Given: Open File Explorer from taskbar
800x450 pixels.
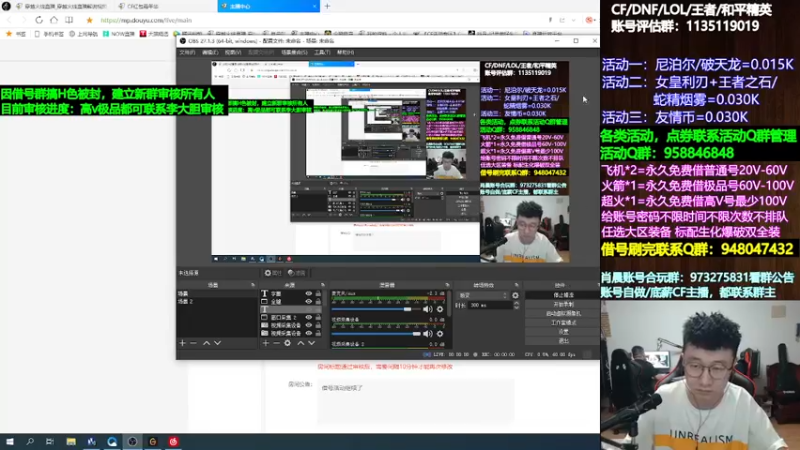Looking at the screenshot, I should pyautogui.click(x=71, y=442).
